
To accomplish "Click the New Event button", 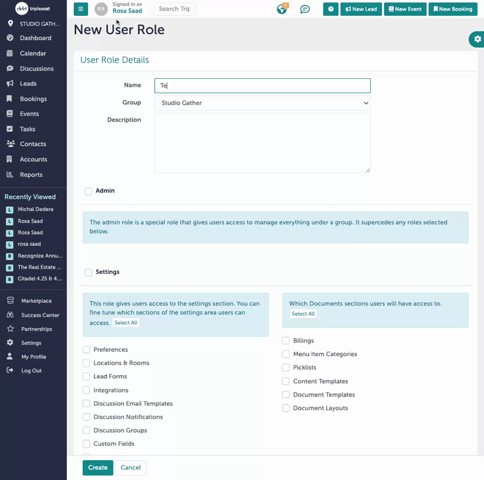I will (x=405, y=9).
